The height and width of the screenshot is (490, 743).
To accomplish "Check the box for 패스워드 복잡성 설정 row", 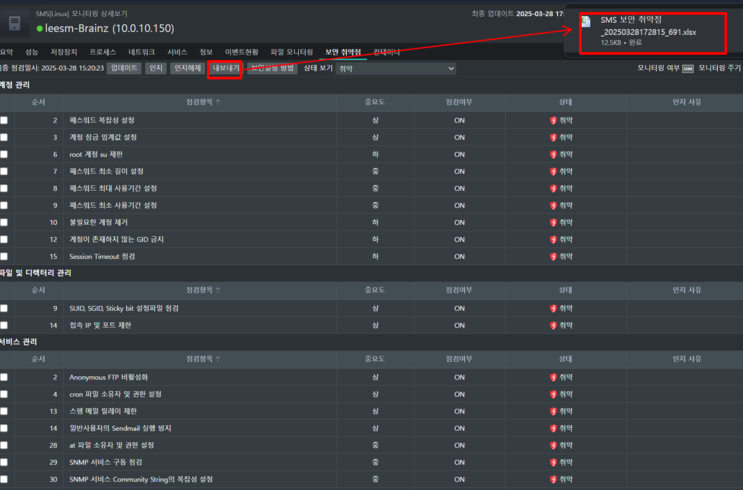I will pyautogui.click(x=5, y=120).
